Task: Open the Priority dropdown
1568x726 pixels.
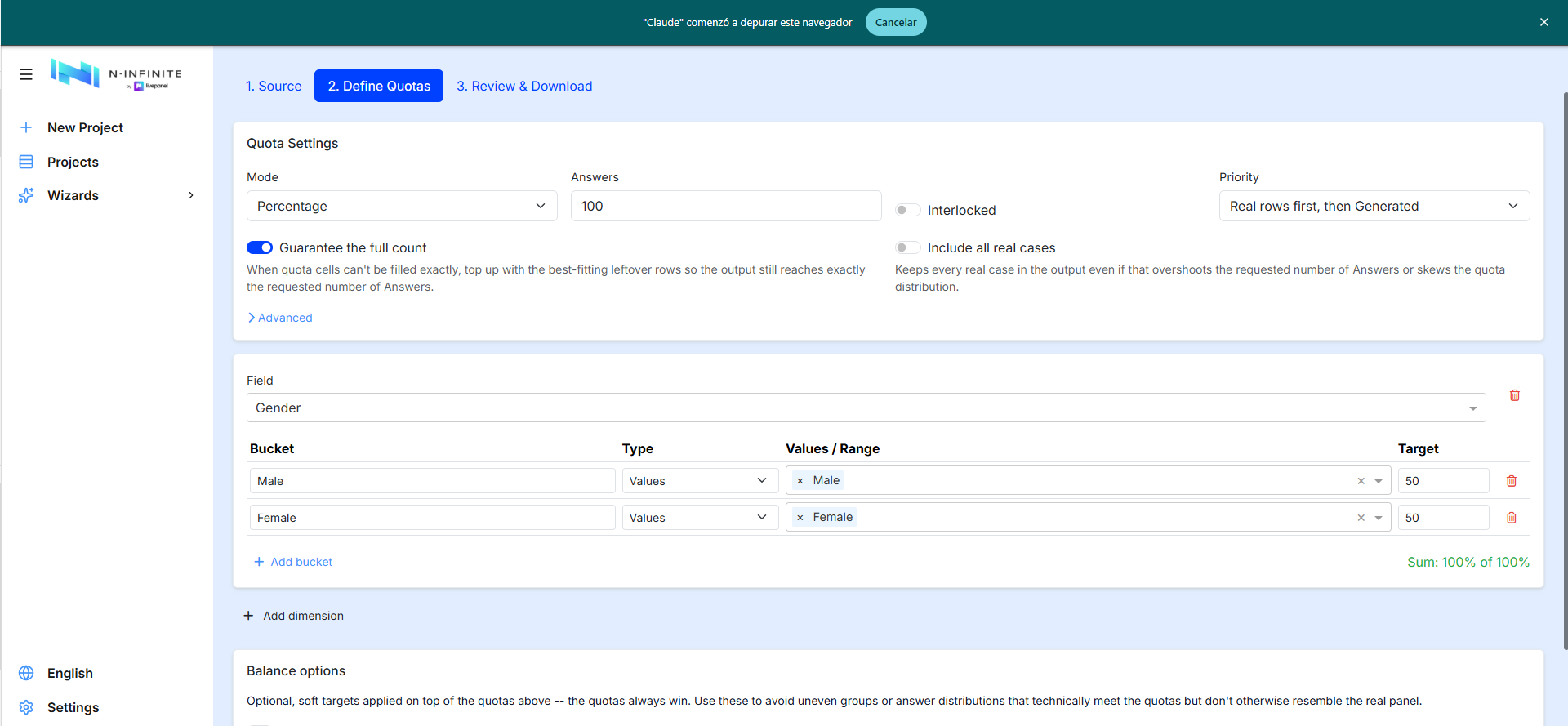Action: point(1374,206)
